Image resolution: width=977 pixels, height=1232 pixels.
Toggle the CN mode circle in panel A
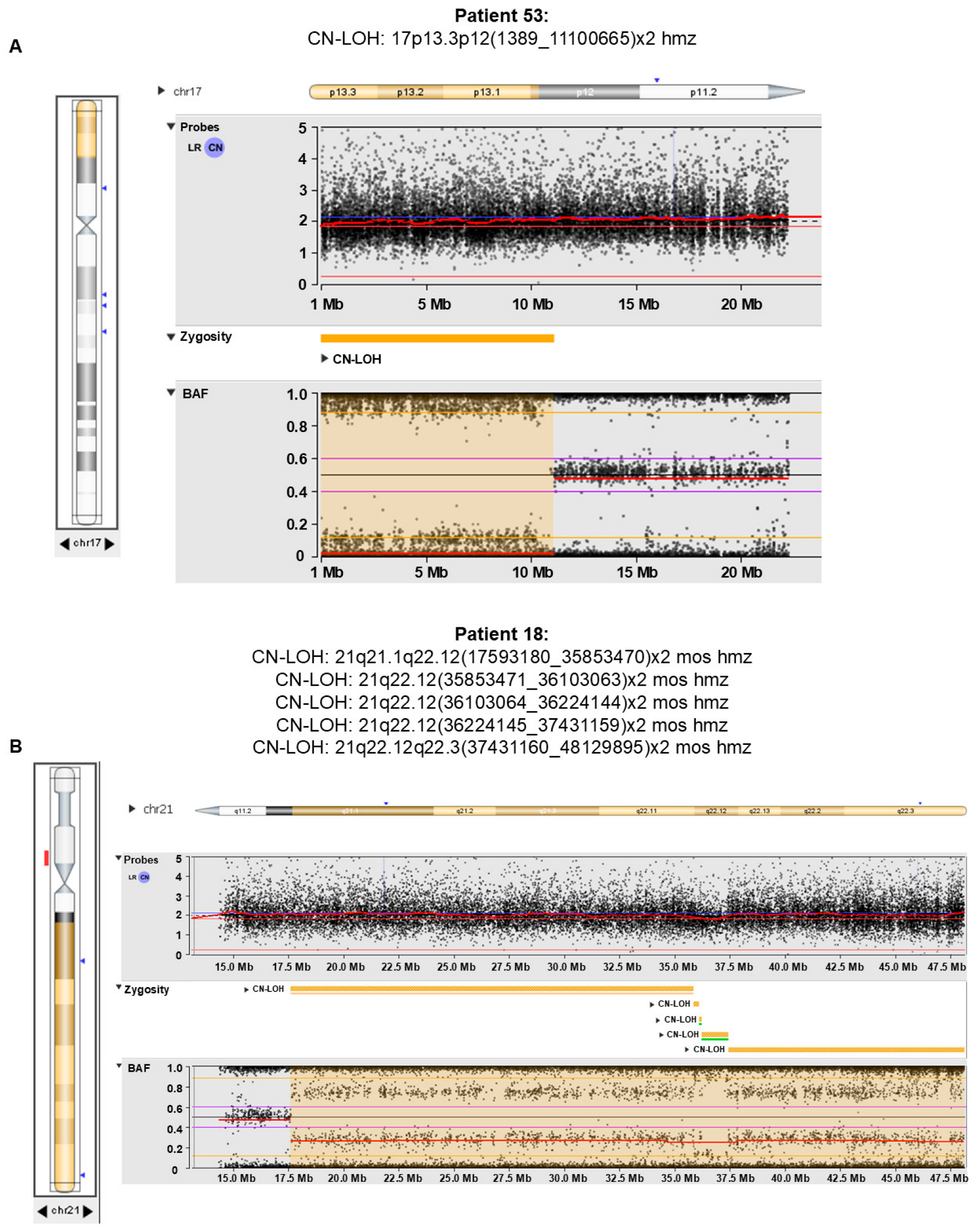point(215,148)
